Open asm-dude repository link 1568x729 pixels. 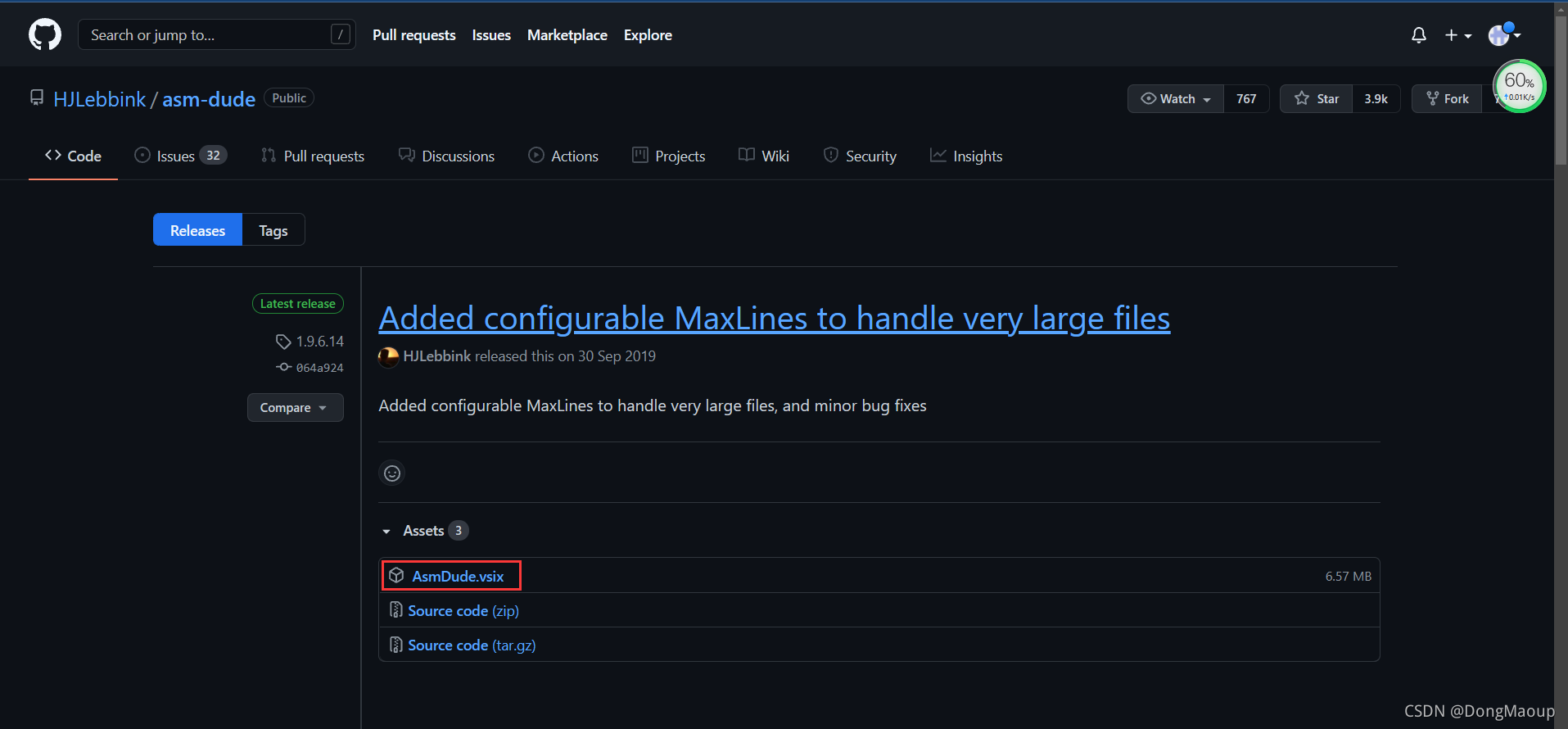[209, 99]
